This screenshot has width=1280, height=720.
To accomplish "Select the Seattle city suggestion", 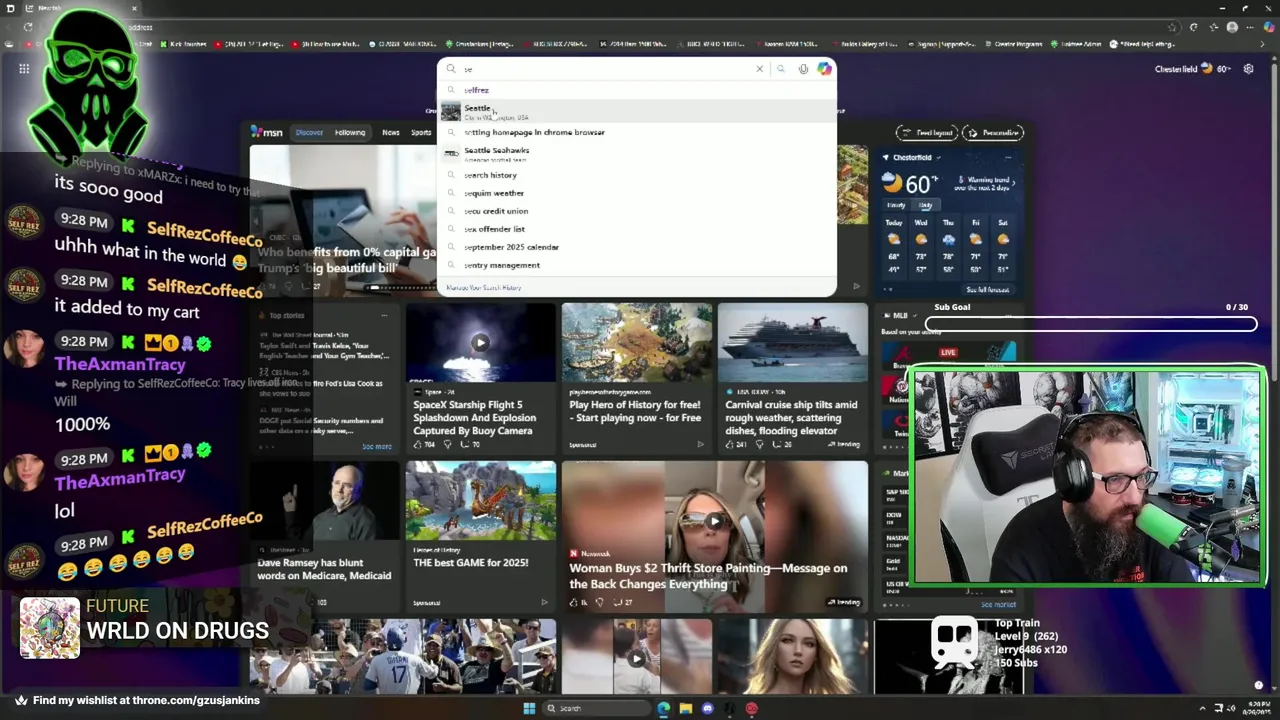I will [636, 112].
